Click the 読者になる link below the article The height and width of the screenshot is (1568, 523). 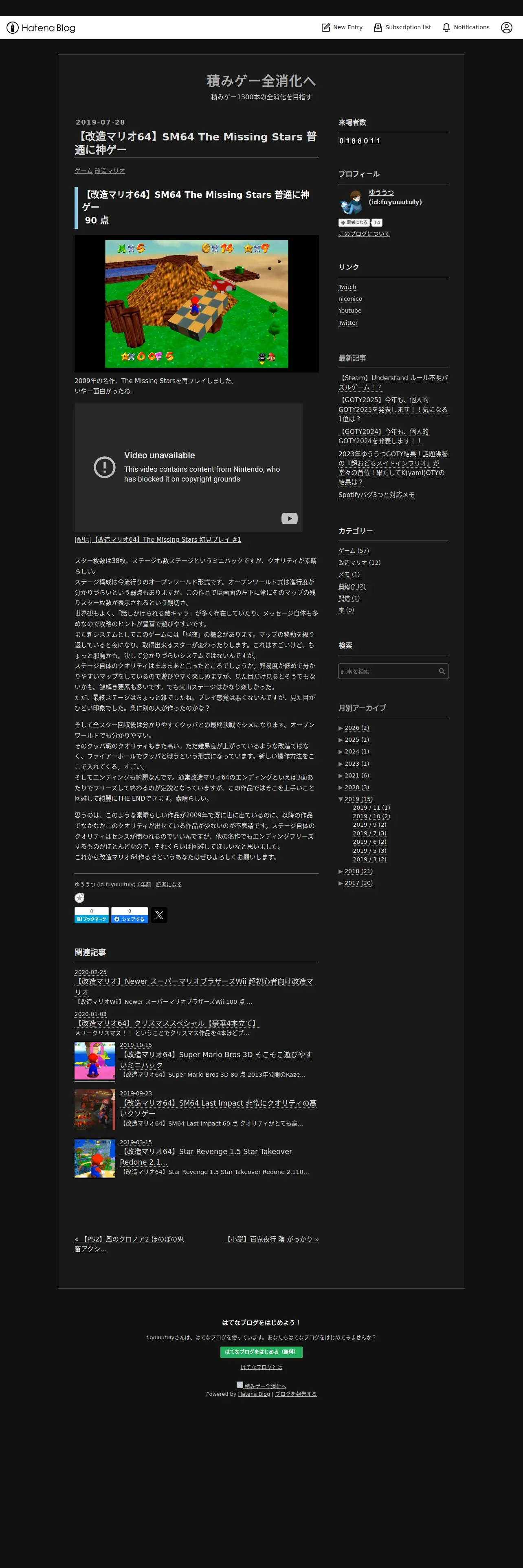click(169, 885)
